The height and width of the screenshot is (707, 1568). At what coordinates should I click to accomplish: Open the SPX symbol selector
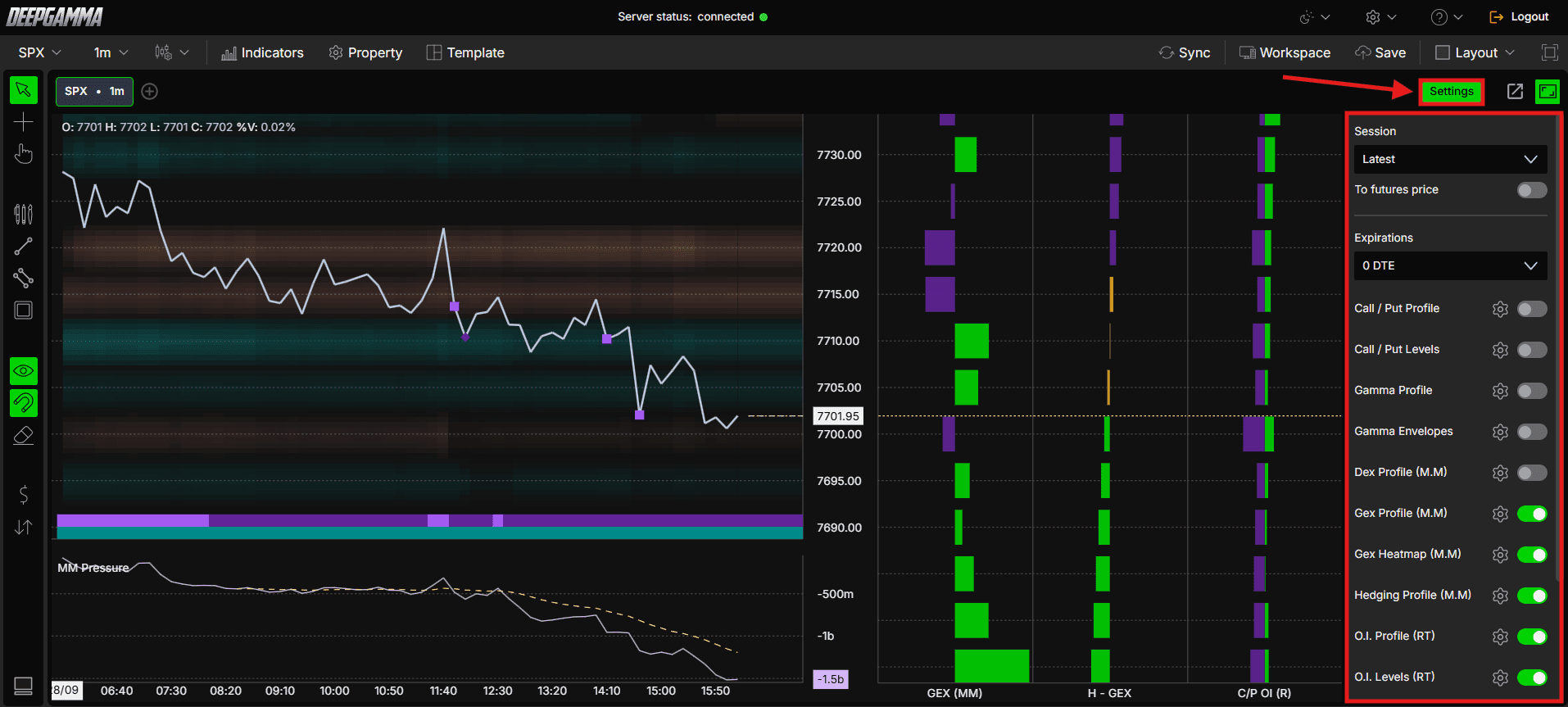(x=39, y=52)
